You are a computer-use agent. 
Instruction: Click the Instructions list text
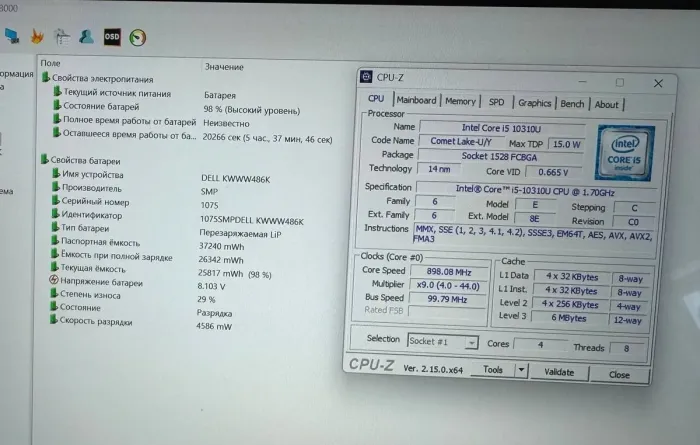coord(534,234)
